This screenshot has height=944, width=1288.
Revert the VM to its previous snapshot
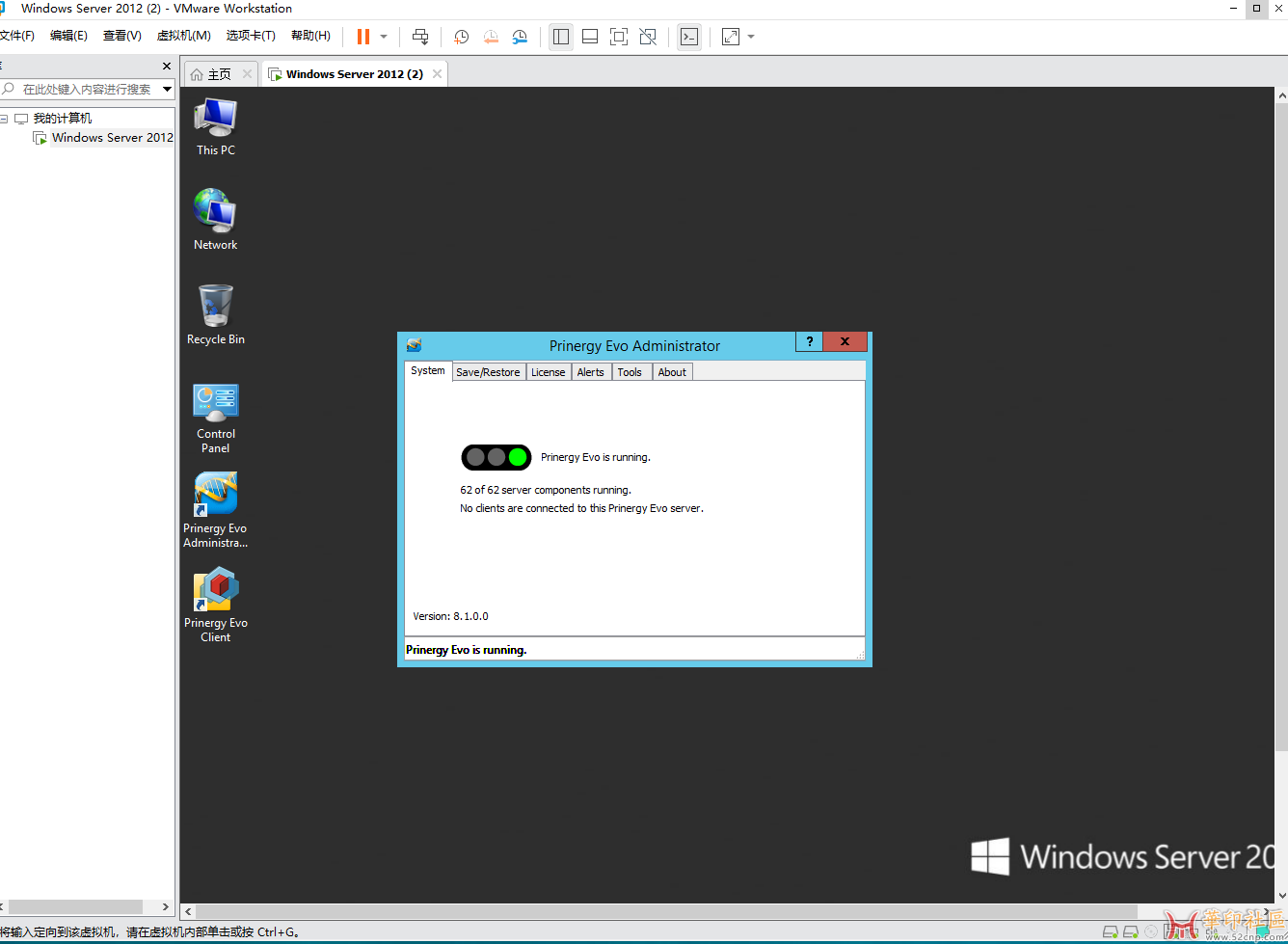(x=491, y=37)
